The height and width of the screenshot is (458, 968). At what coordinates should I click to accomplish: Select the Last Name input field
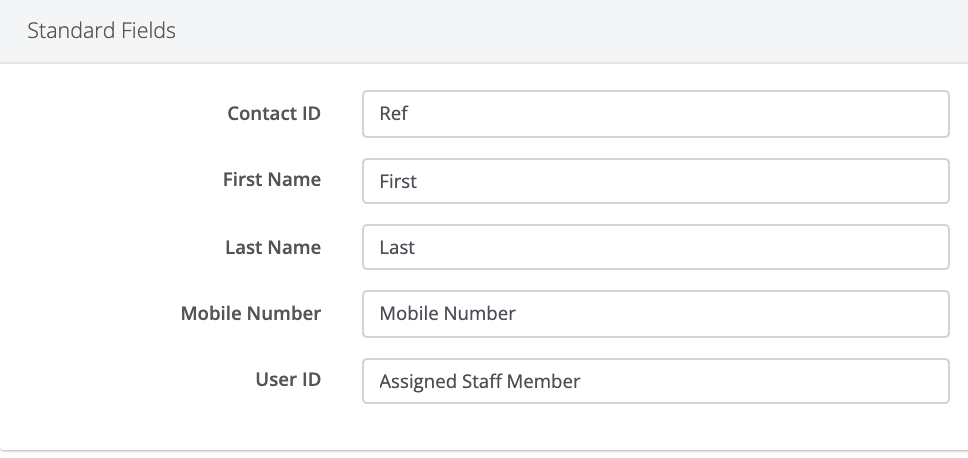pos(655,247)
